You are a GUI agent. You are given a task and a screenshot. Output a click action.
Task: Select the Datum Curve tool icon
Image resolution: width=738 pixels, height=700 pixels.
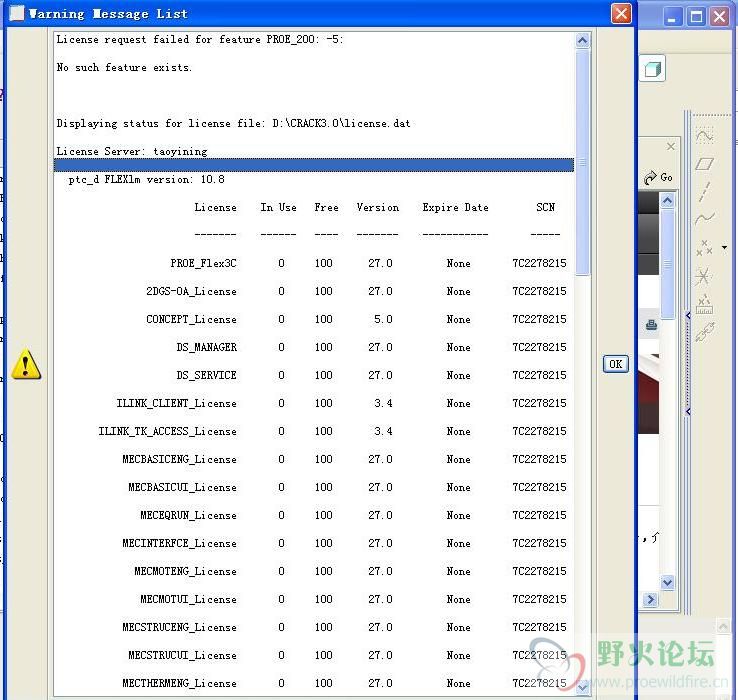tap(705, 218)
